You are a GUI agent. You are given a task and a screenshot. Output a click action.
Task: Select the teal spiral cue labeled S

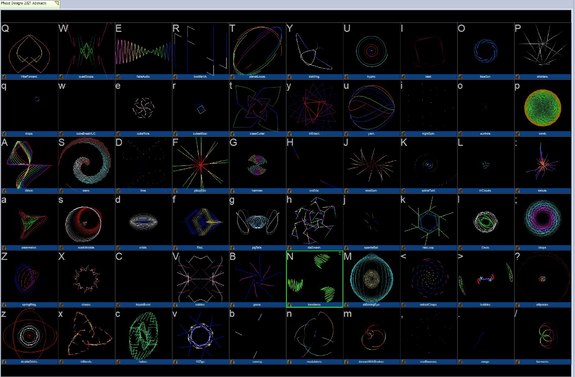[x=86, y=163]
